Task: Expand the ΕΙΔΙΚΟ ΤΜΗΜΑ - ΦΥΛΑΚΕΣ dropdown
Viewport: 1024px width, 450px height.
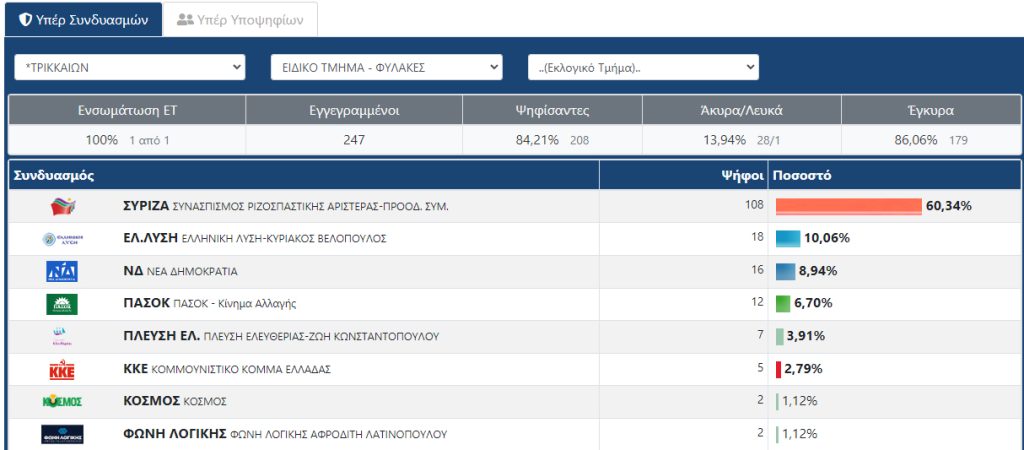Action: pos(386,68)
